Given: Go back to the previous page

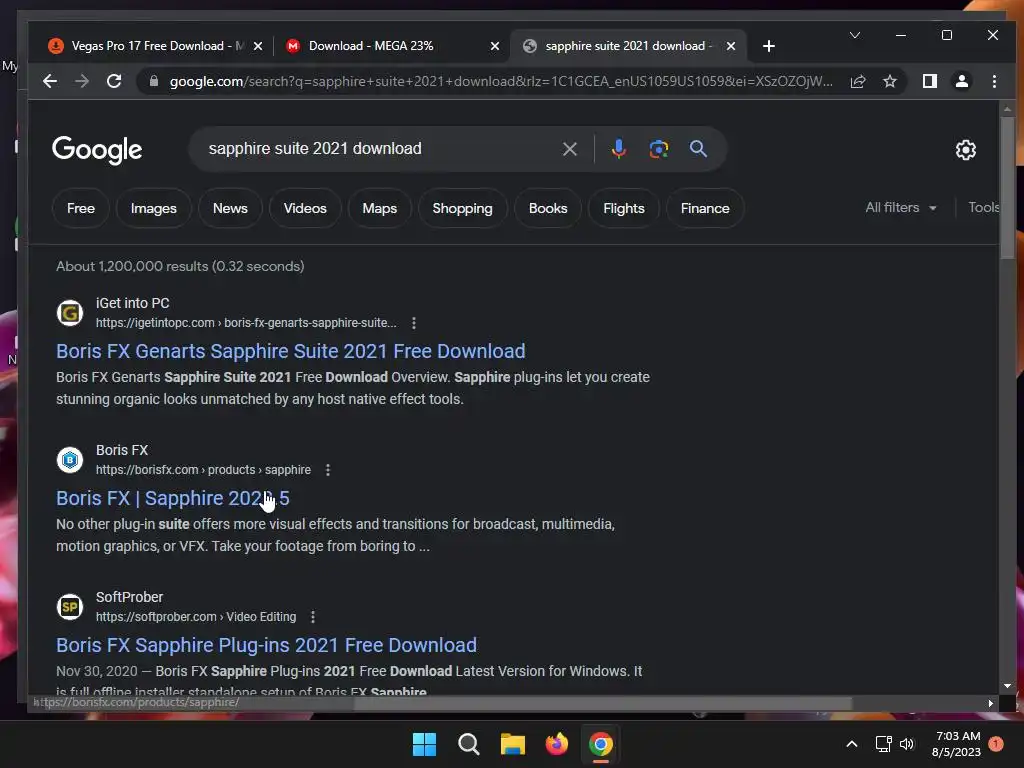Looking at the screenshot, I should 50,81.
